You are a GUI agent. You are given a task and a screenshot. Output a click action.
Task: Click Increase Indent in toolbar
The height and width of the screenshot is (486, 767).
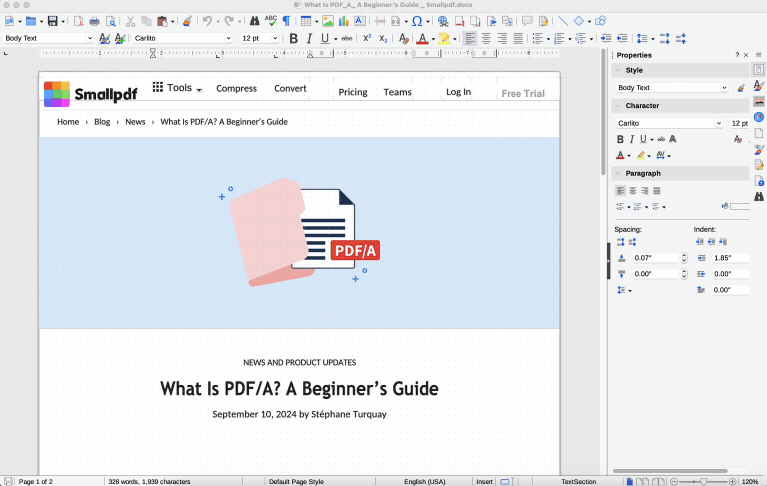tap(606, 38)
